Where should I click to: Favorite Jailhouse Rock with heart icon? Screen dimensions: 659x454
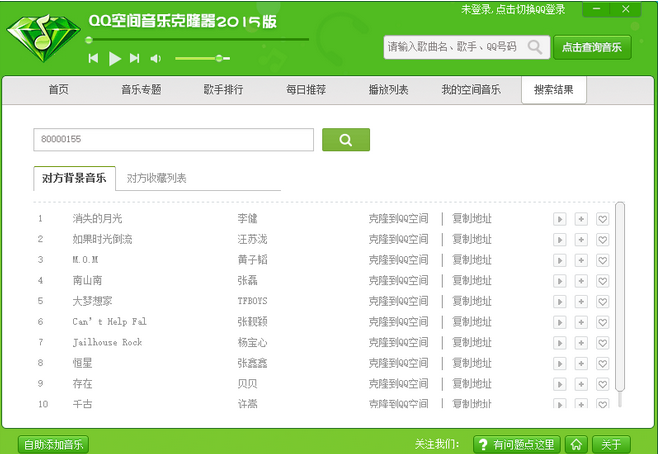click(602, 343)
